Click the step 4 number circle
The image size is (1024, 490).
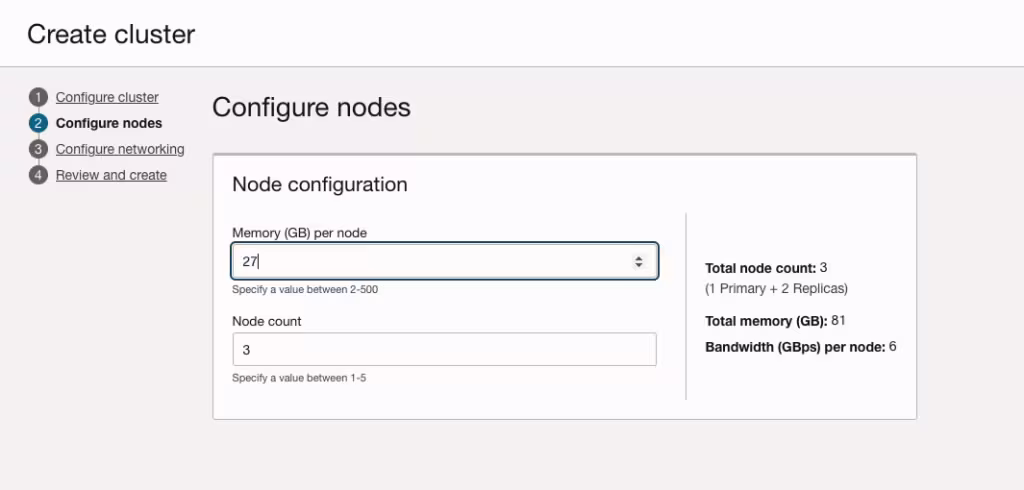38,175
